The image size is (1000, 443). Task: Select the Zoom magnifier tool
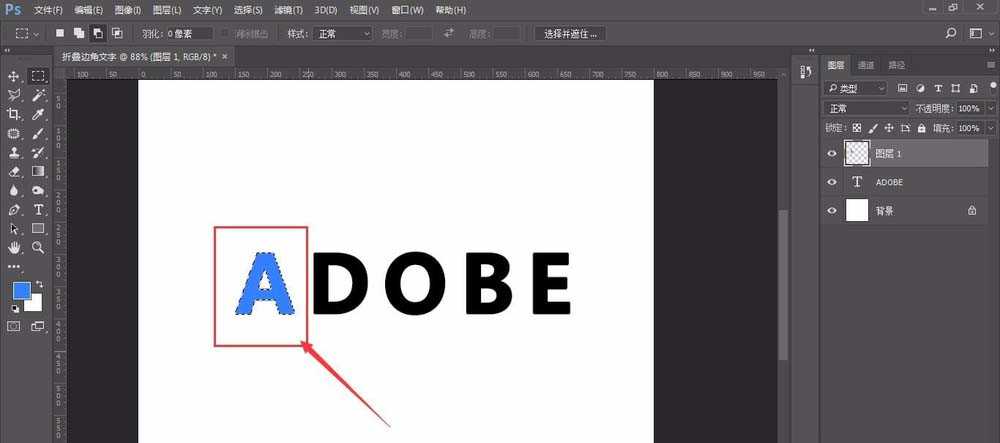[38, 247]
